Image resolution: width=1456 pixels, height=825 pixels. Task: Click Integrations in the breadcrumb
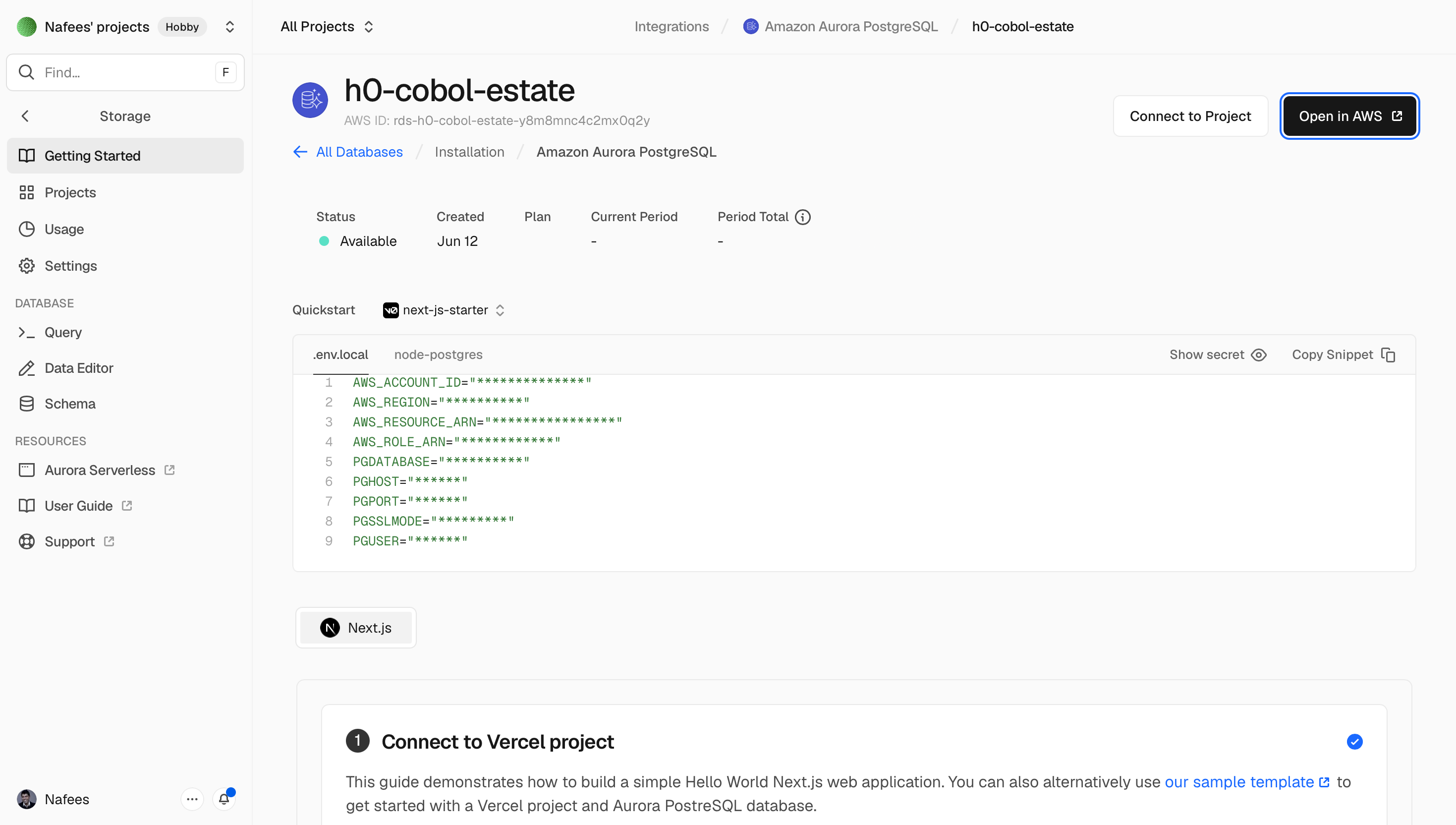(672, 27)
